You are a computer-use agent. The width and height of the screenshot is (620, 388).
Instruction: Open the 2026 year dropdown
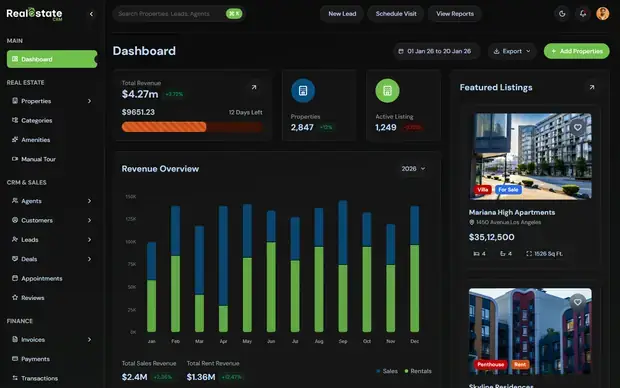(413, 168)
